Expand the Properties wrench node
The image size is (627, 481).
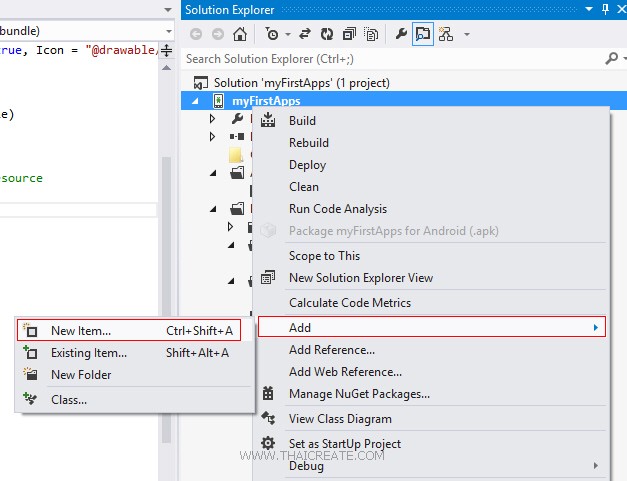212,118
